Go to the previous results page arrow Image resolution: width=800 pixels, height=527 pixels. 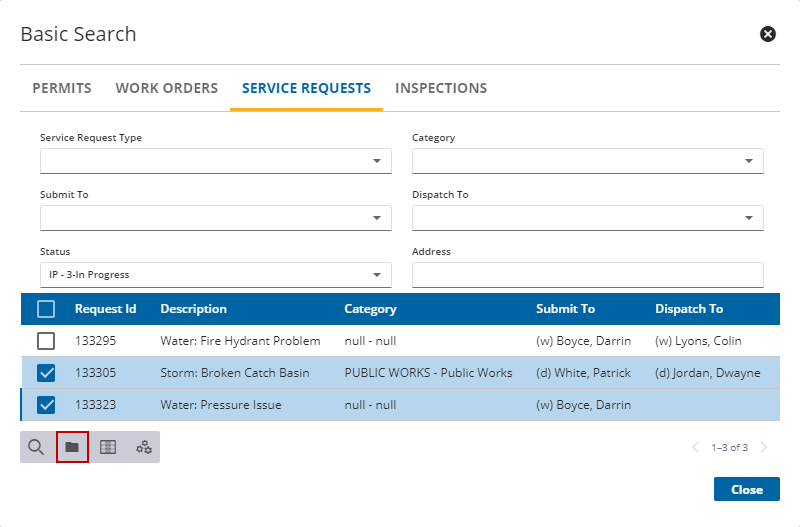tap(696, 447)
